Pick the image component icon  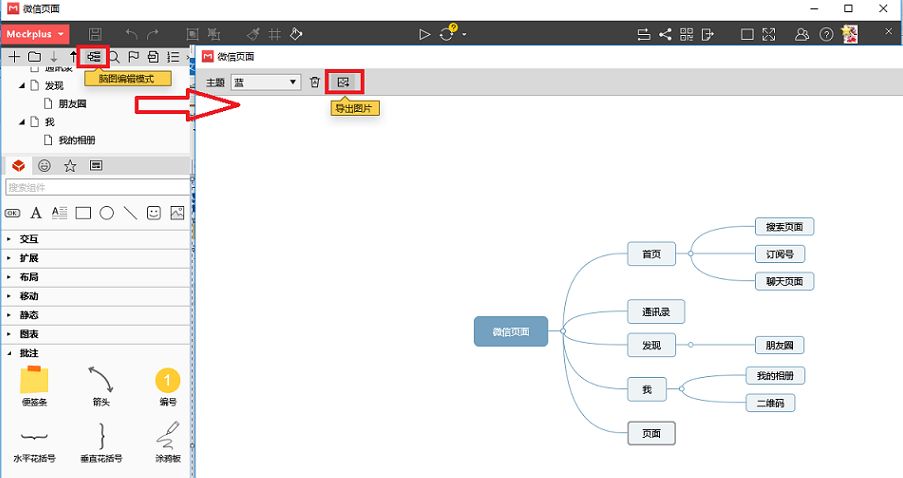click(177, 213)
